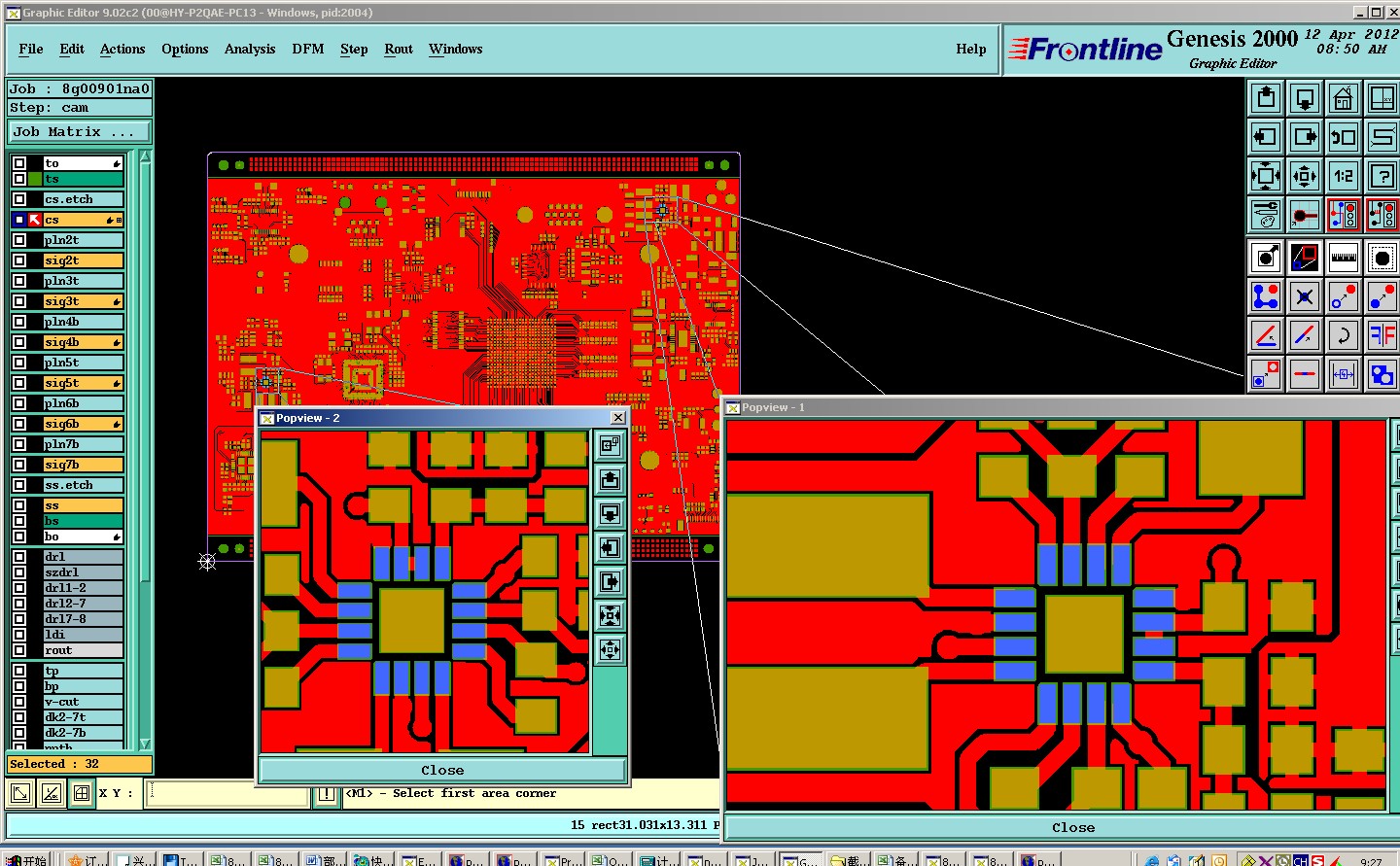Open the Help menu

[971, 50]
